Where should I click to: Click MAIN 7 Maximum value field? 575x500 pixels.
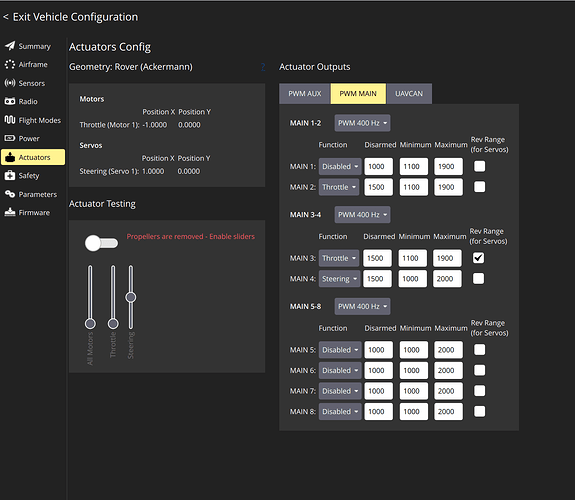(448, 391)
